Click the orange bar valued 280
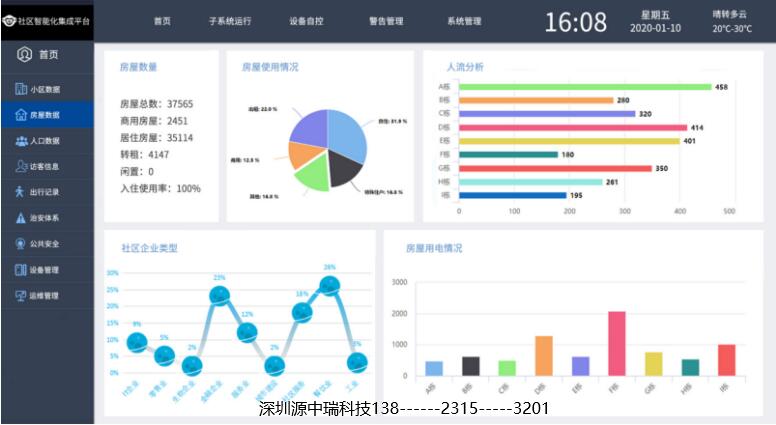This screenshot has height=425, width=776. tap(536, 100)
